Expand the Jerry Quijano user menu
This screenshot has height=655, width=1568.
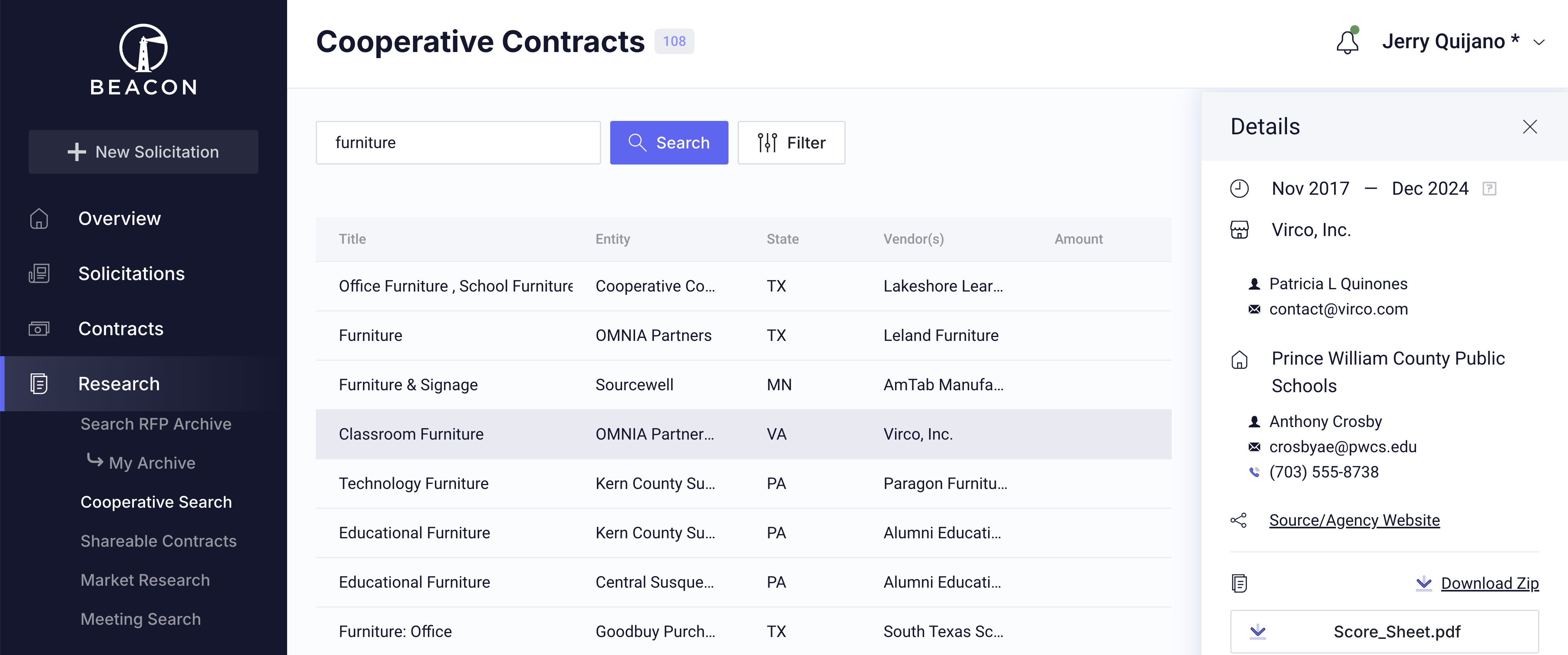(x=1539, y=42)
